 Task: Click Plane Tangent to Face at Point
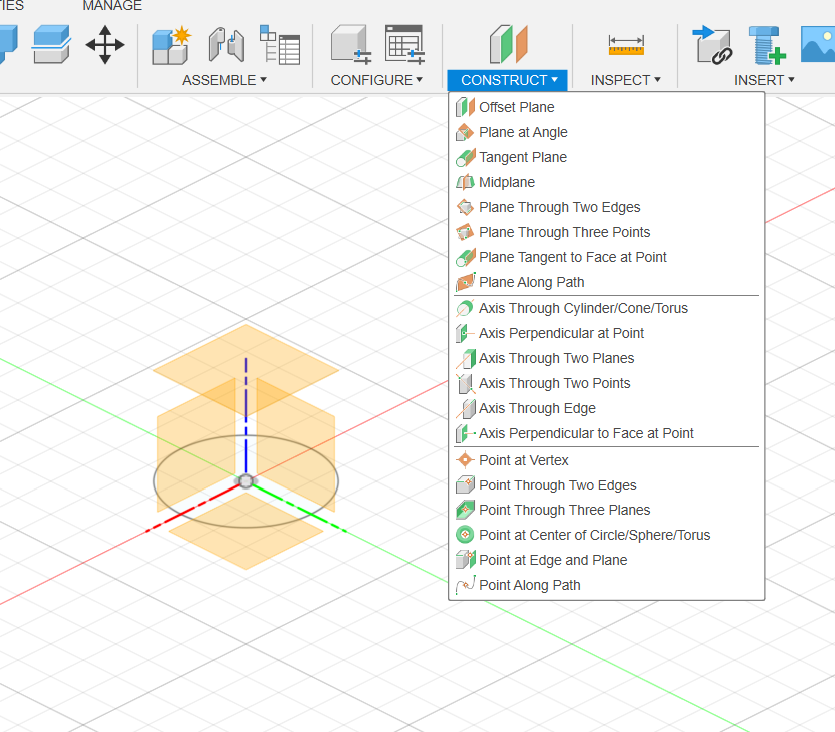607,257
